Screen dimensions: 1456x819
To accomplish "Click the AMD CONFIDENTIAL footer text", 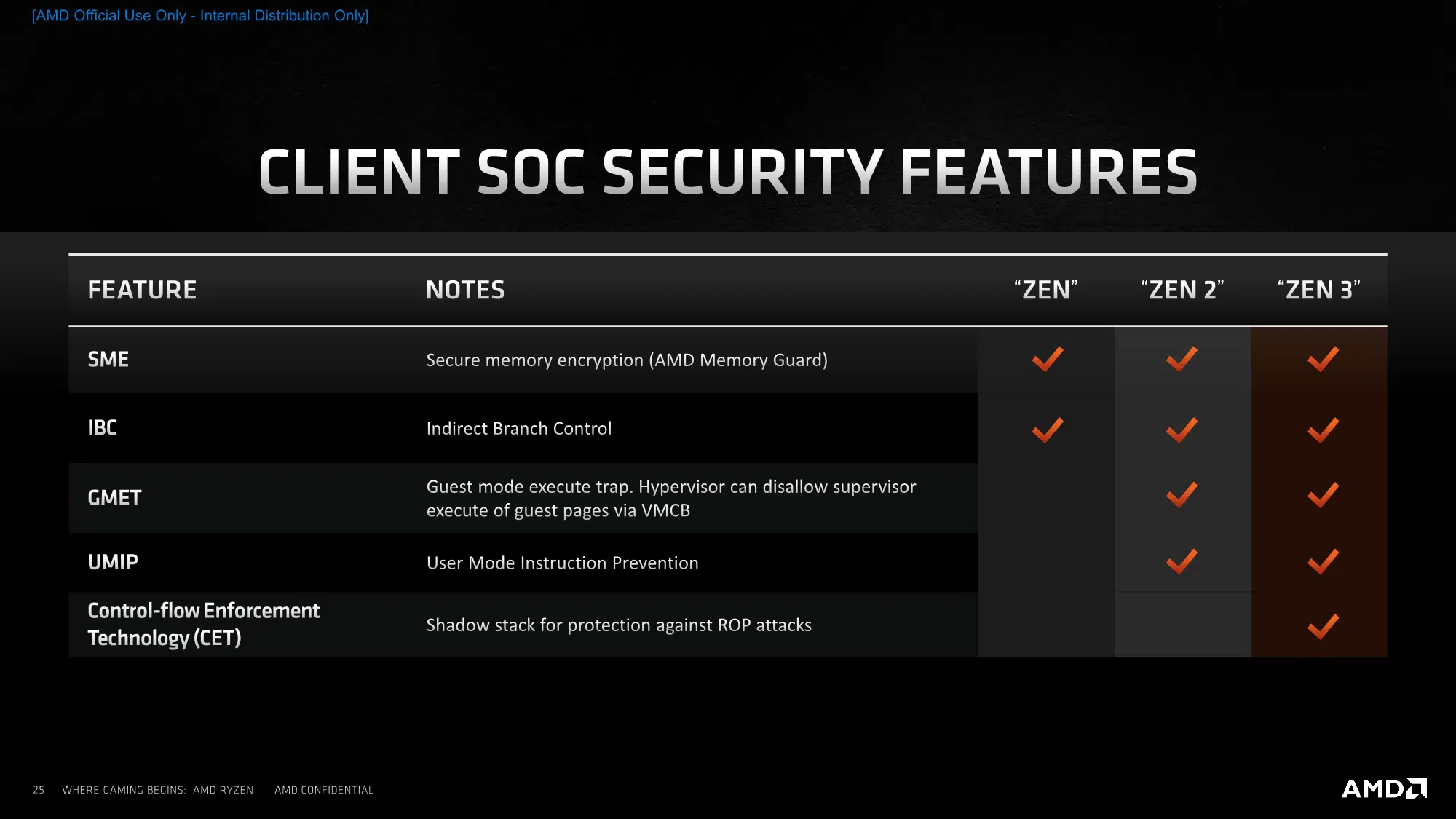I will pos(324,790).
